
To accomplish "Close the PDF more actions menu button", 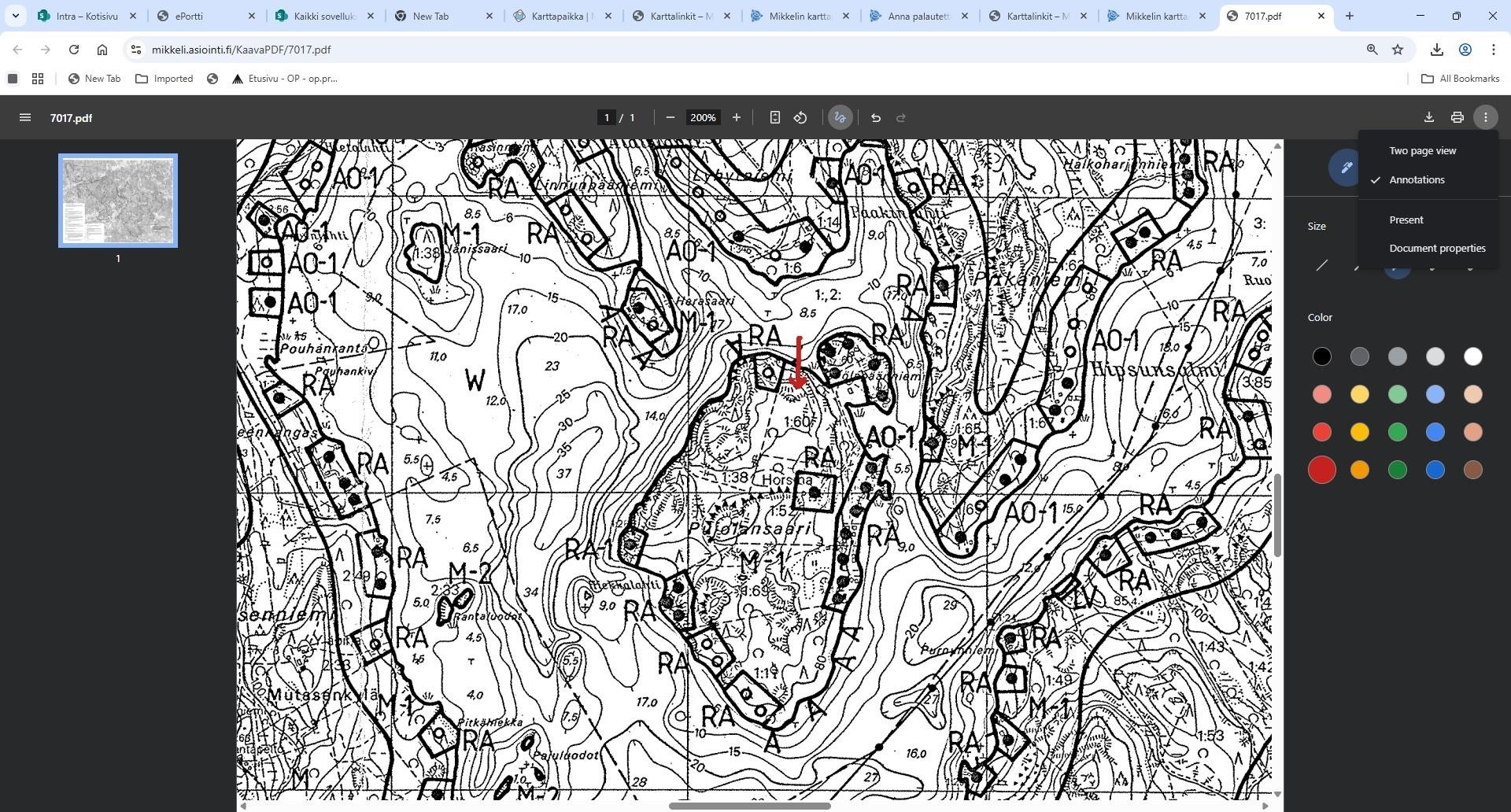I will [1486, 117].
